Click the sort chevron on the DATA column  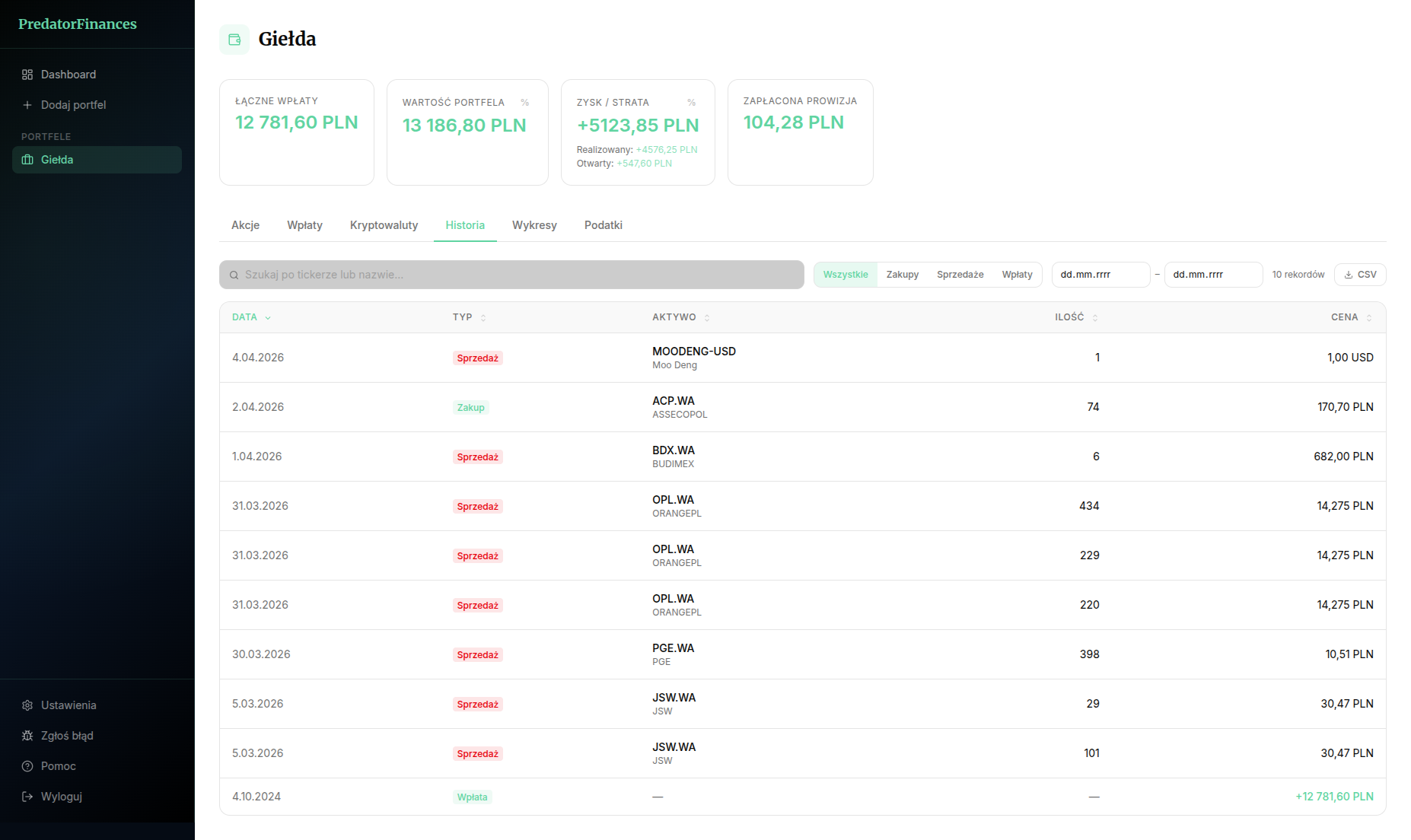coord(267,317)
